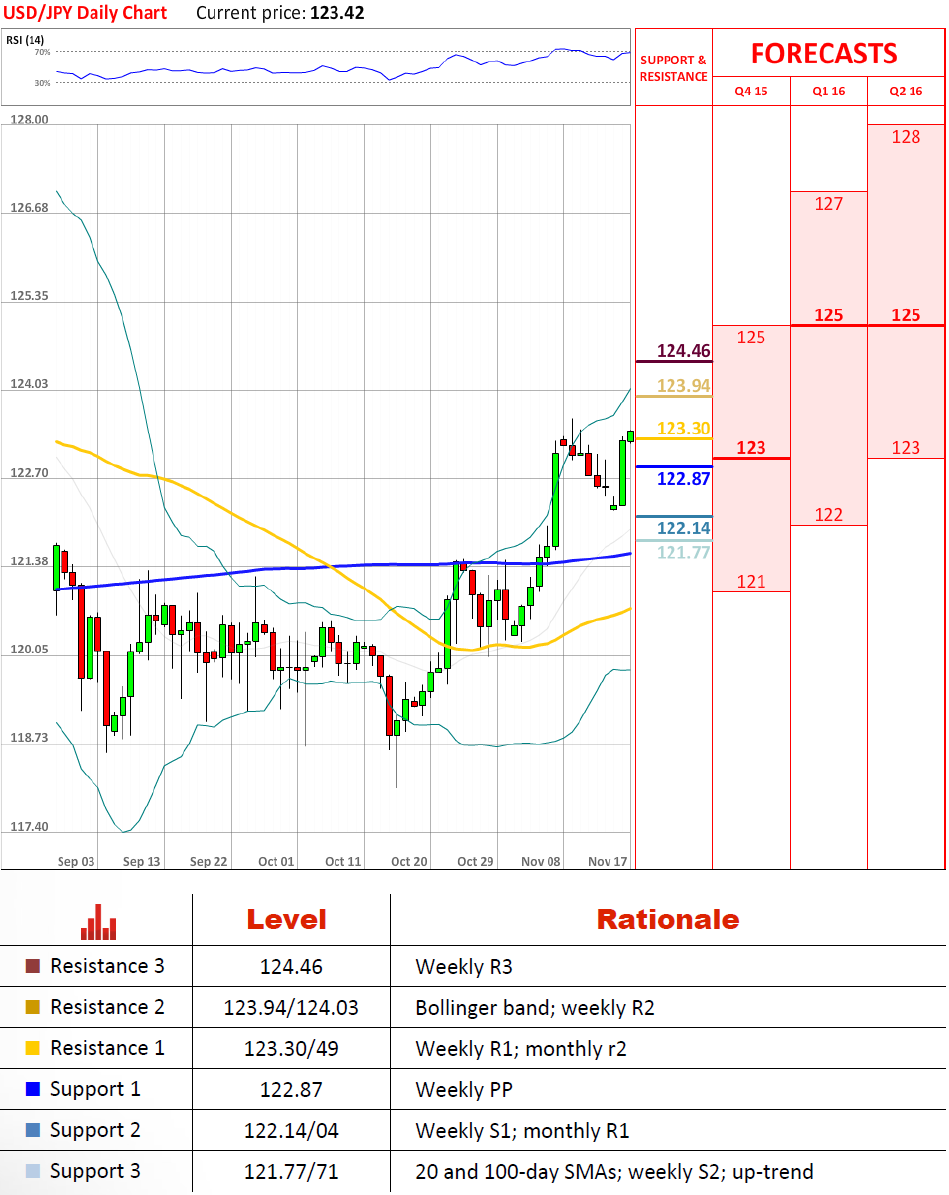Click the Support 2 row label
The width and height of the screenshot is (949, 1195).
(x=95, y=1131)
